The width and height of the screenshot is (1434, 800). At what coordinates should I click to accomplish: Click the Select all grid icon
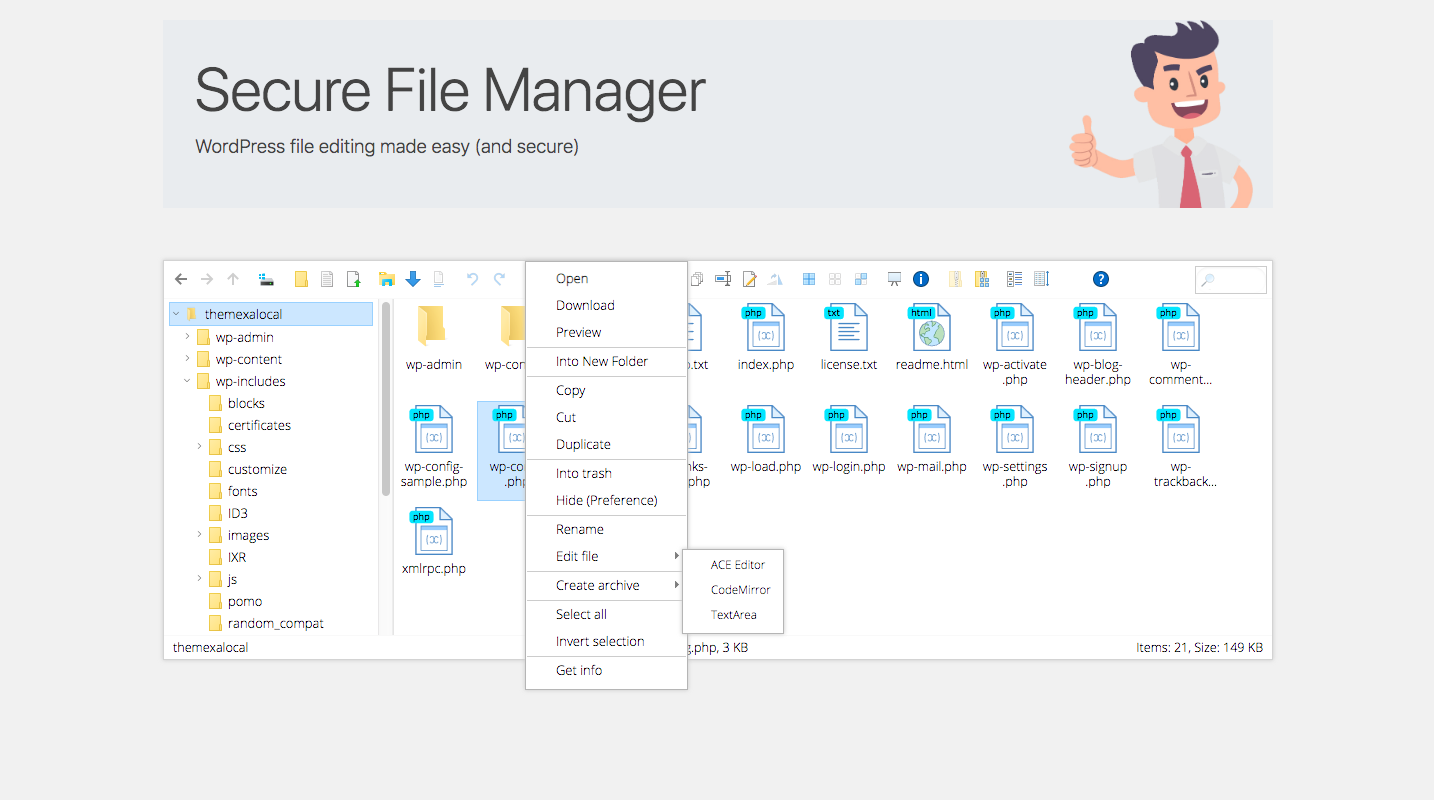coord(809,279)
